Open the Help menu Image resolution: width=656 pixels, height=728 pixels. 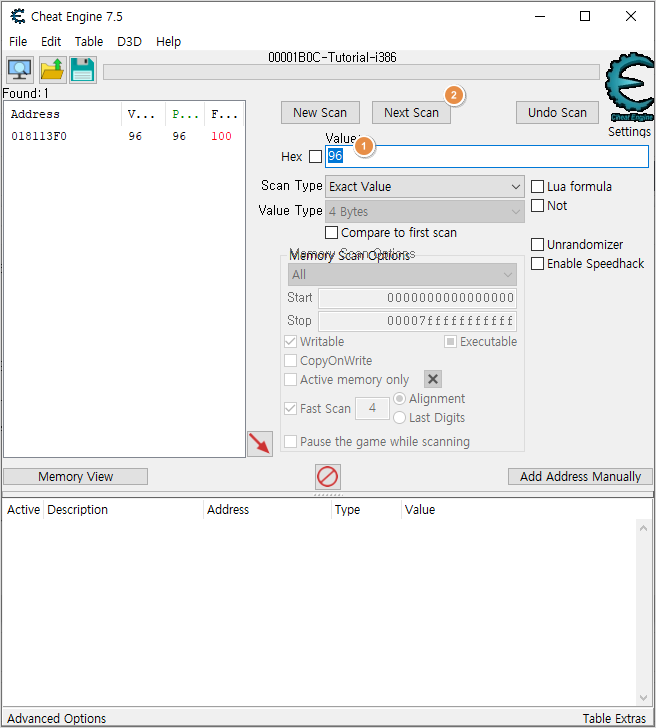168,42
